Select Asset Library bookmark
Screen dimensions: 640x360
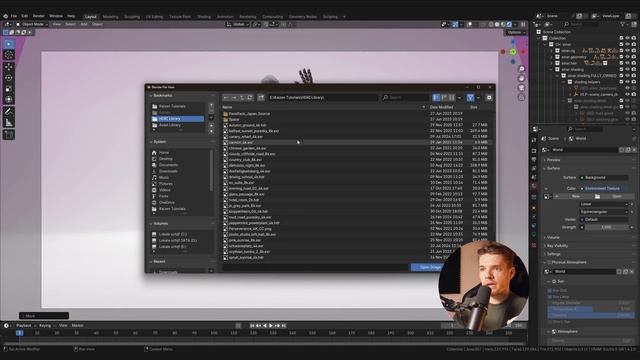tap(178, 125)
